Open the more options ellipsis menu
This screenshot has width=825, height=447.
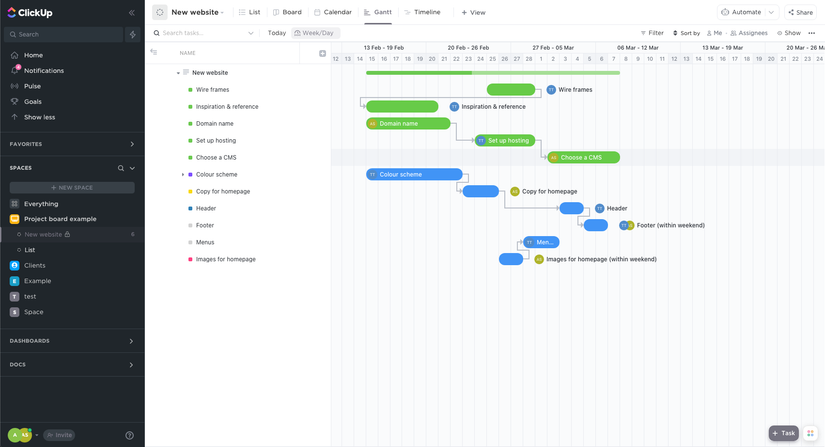click(x=812, y=33)
